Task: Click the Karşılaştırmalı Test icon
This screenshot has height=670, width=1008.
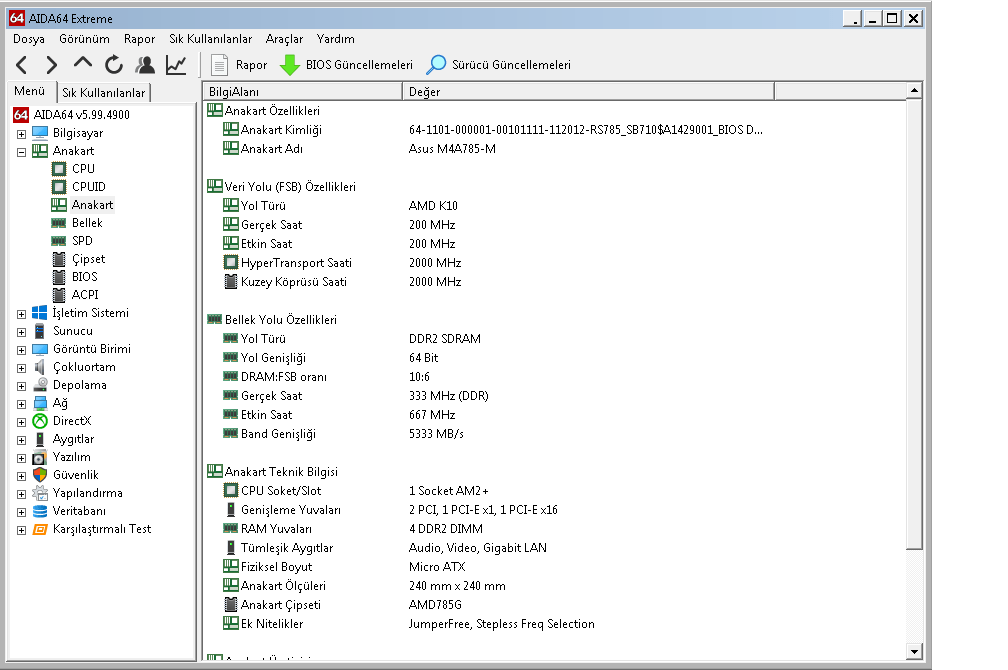Action: [x=40, y=529]
